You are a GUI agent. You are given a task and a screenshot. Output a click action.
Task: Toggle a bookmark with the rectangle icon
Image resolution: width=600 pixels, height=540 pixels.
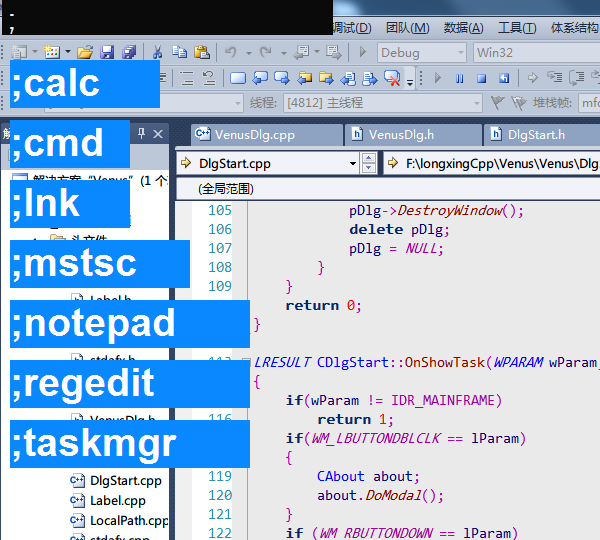click(238, 78)
